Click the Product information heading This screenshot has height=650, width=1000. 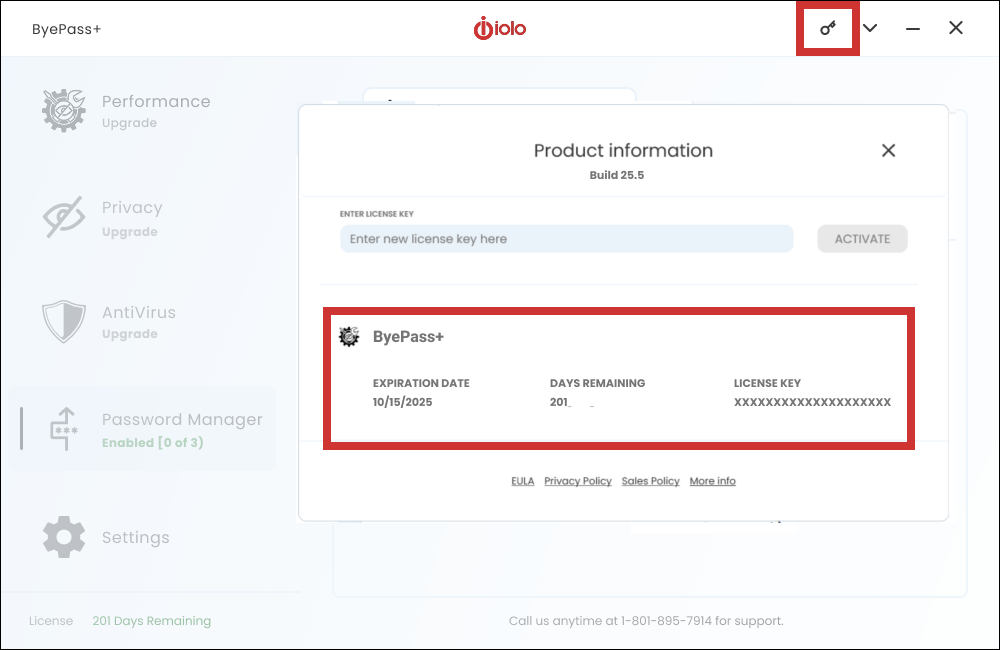[x=623, y=151]
